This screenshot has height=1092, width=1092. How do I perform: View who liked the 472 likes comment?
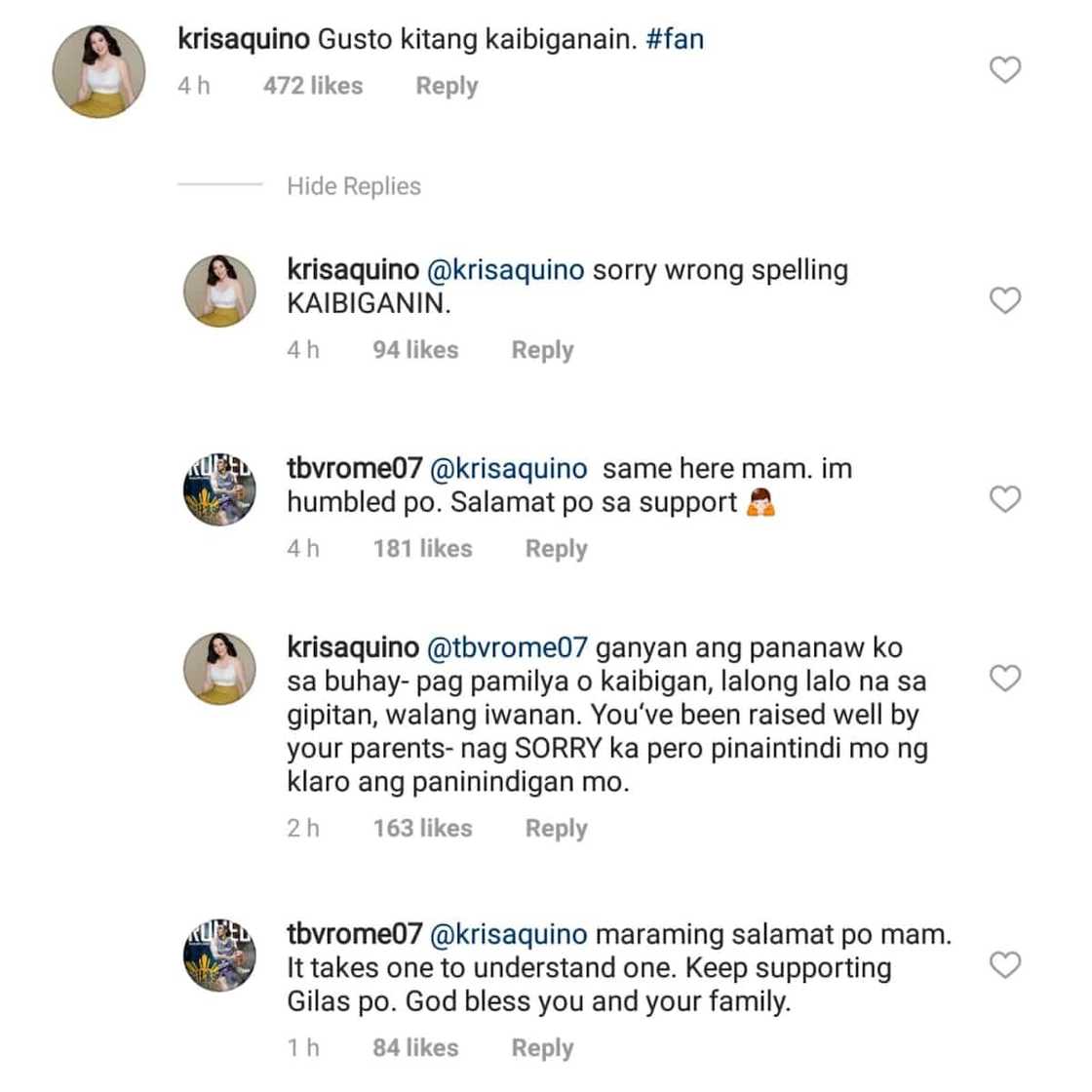tap(312, 86)
